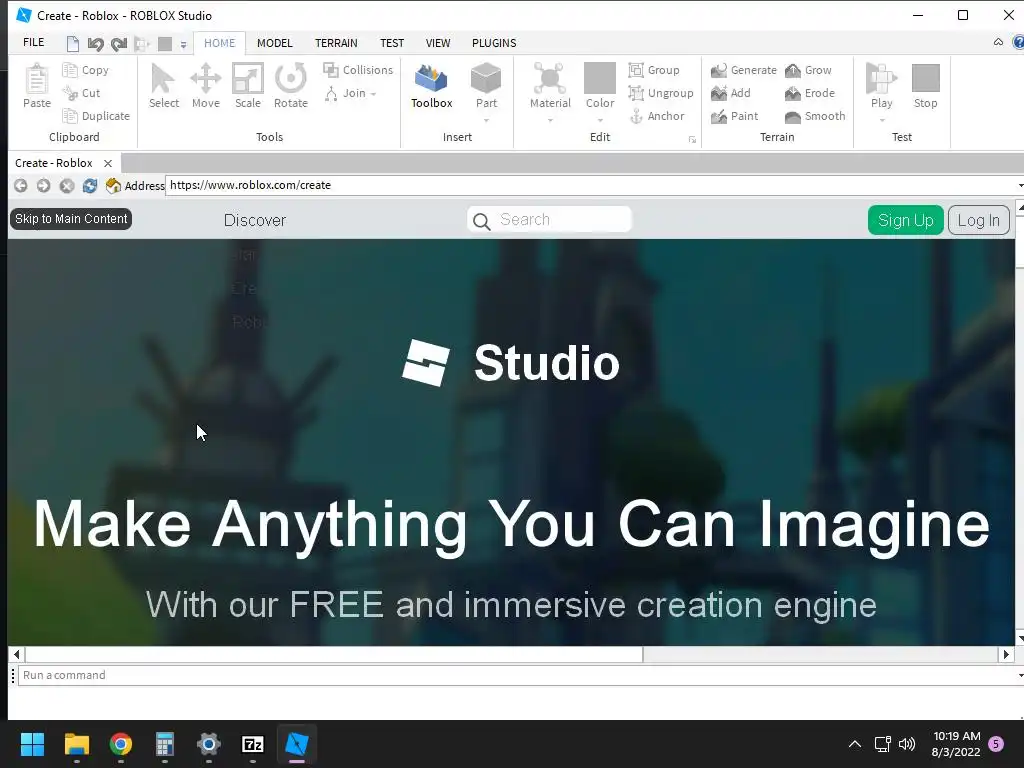1024x768 pixels.
Task: Open the Material picker icon
Action: [550, 79]
